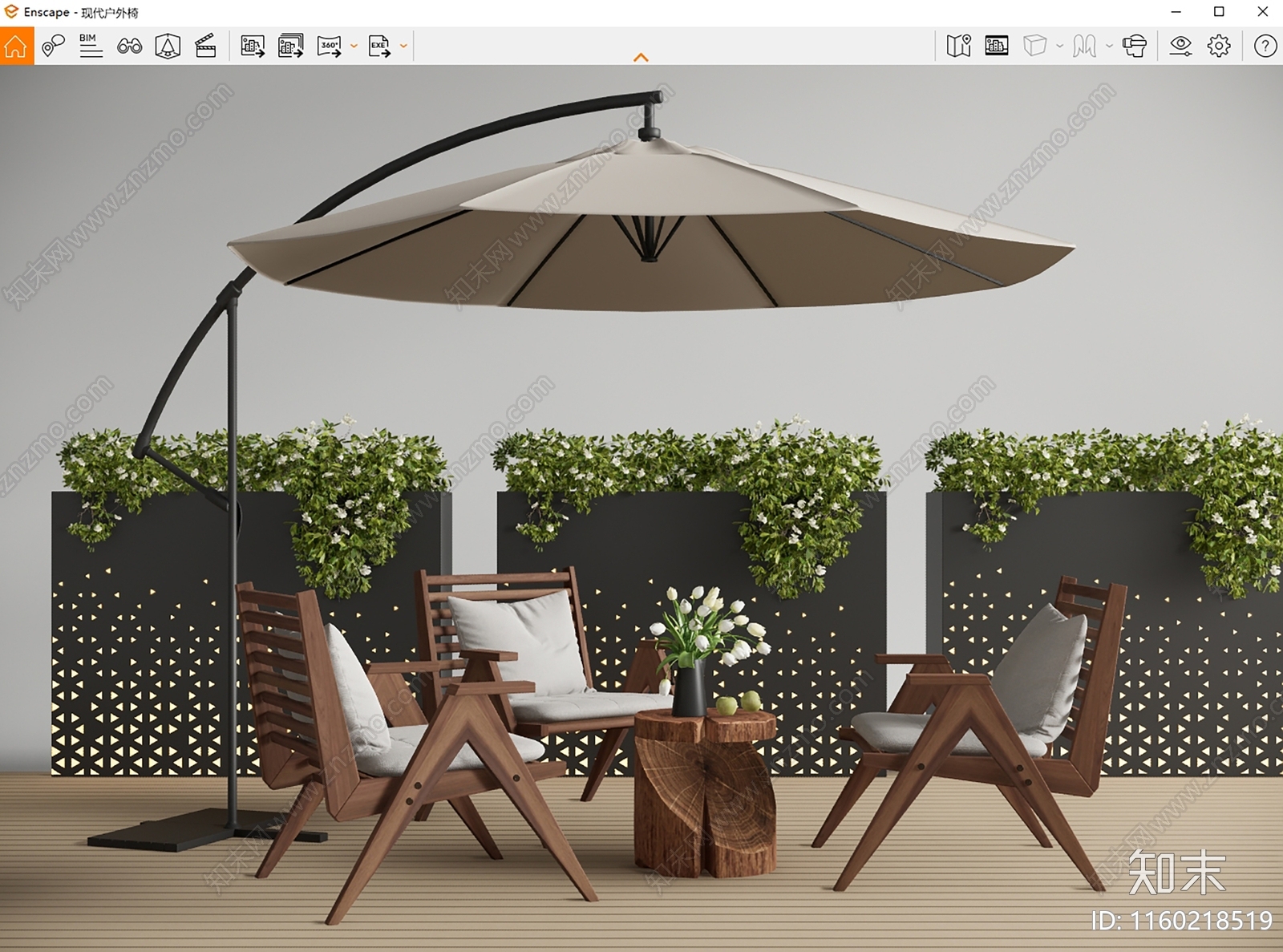Click the batch rendering icon
Viewport: 1283px width, 952px height.
point(290,47)
